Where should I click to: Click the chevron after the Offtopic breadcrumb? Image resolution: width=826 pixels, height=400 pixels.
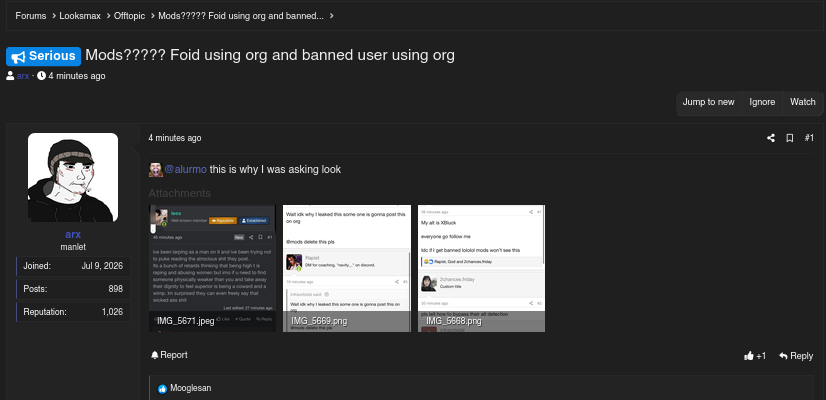[x=153, y=16]
